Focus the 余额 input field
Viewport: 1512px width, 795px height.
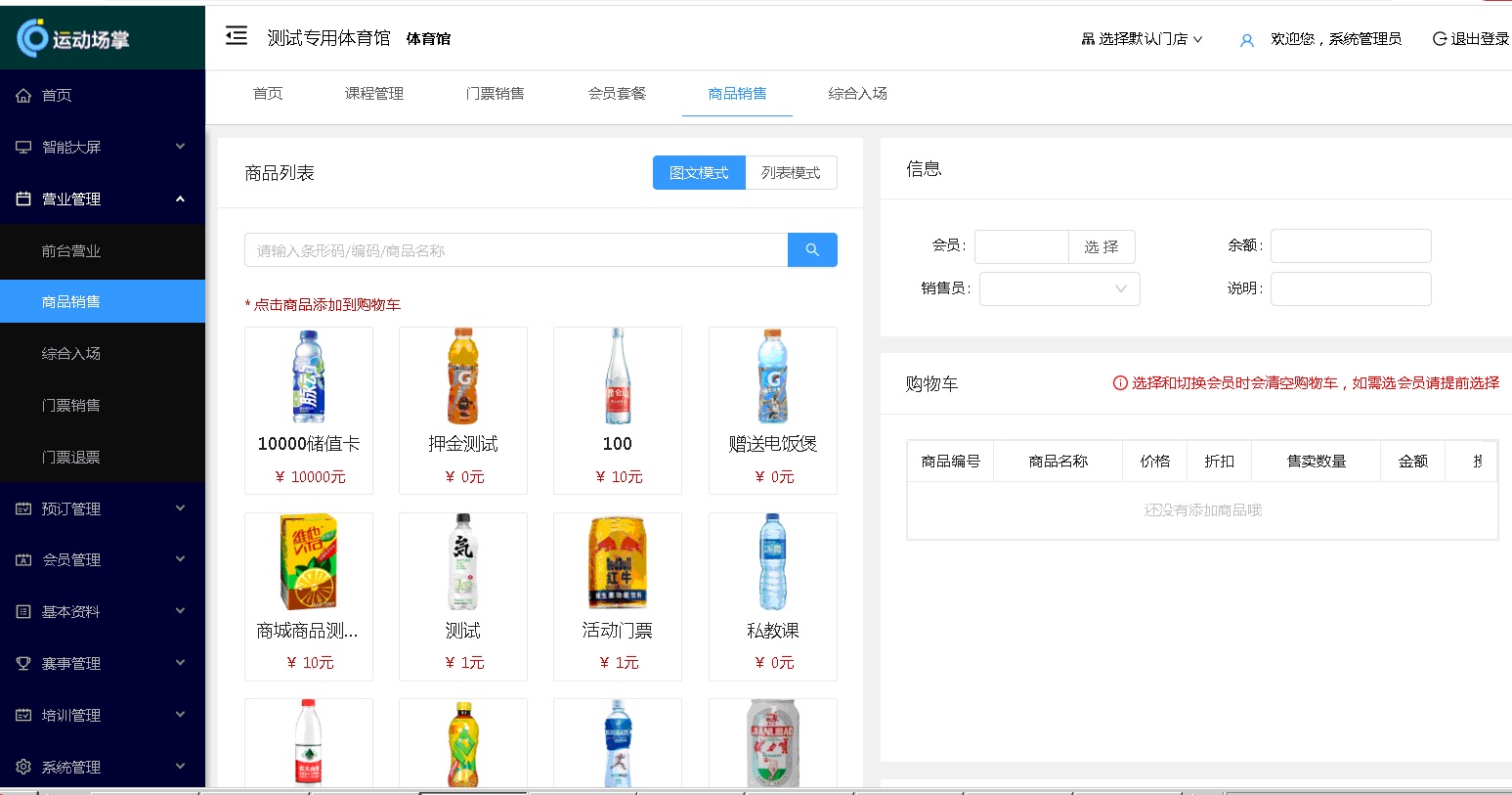1351,245
